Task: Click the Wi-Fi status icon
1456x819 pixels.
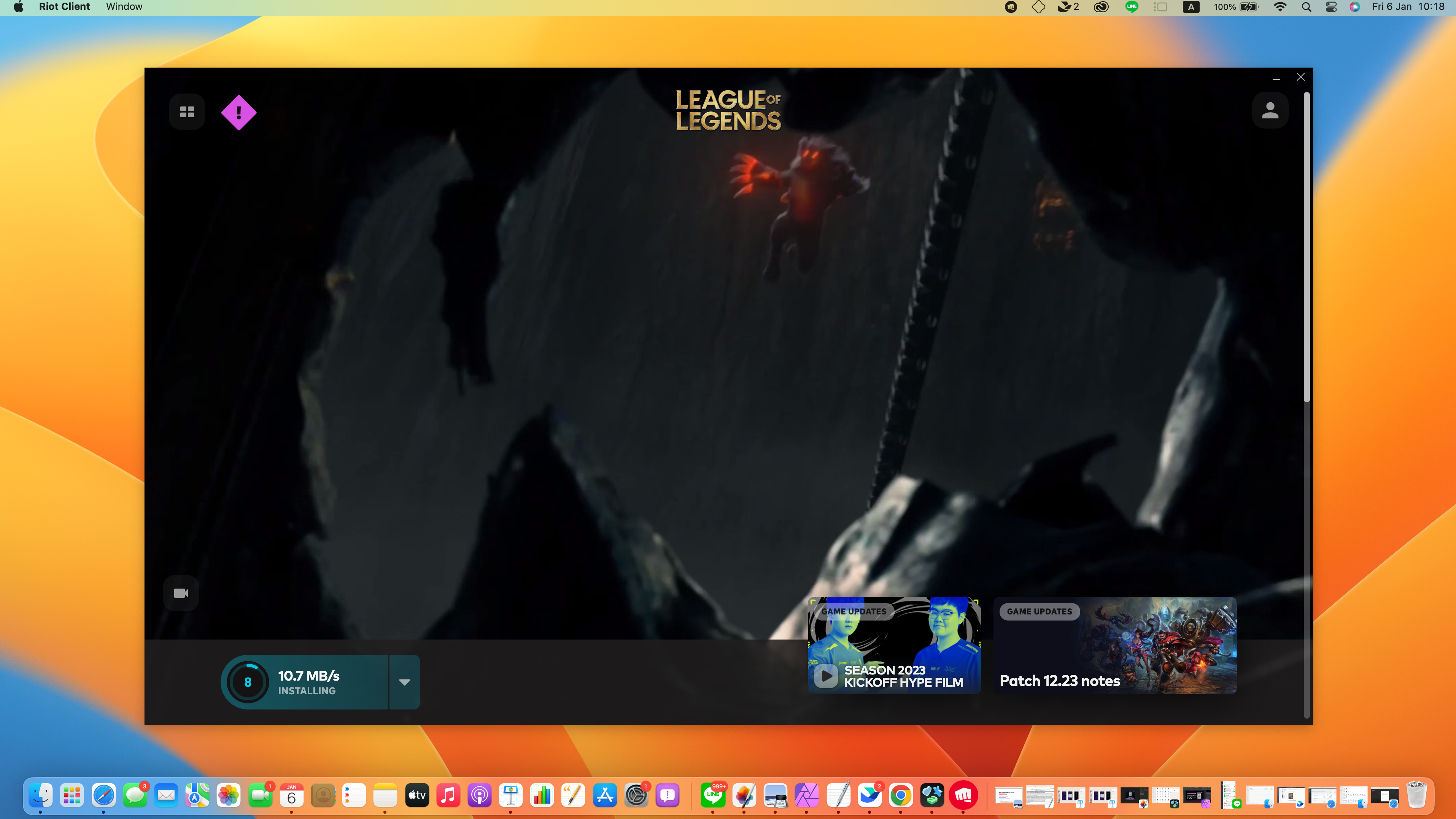Action: click(1280, 7)
